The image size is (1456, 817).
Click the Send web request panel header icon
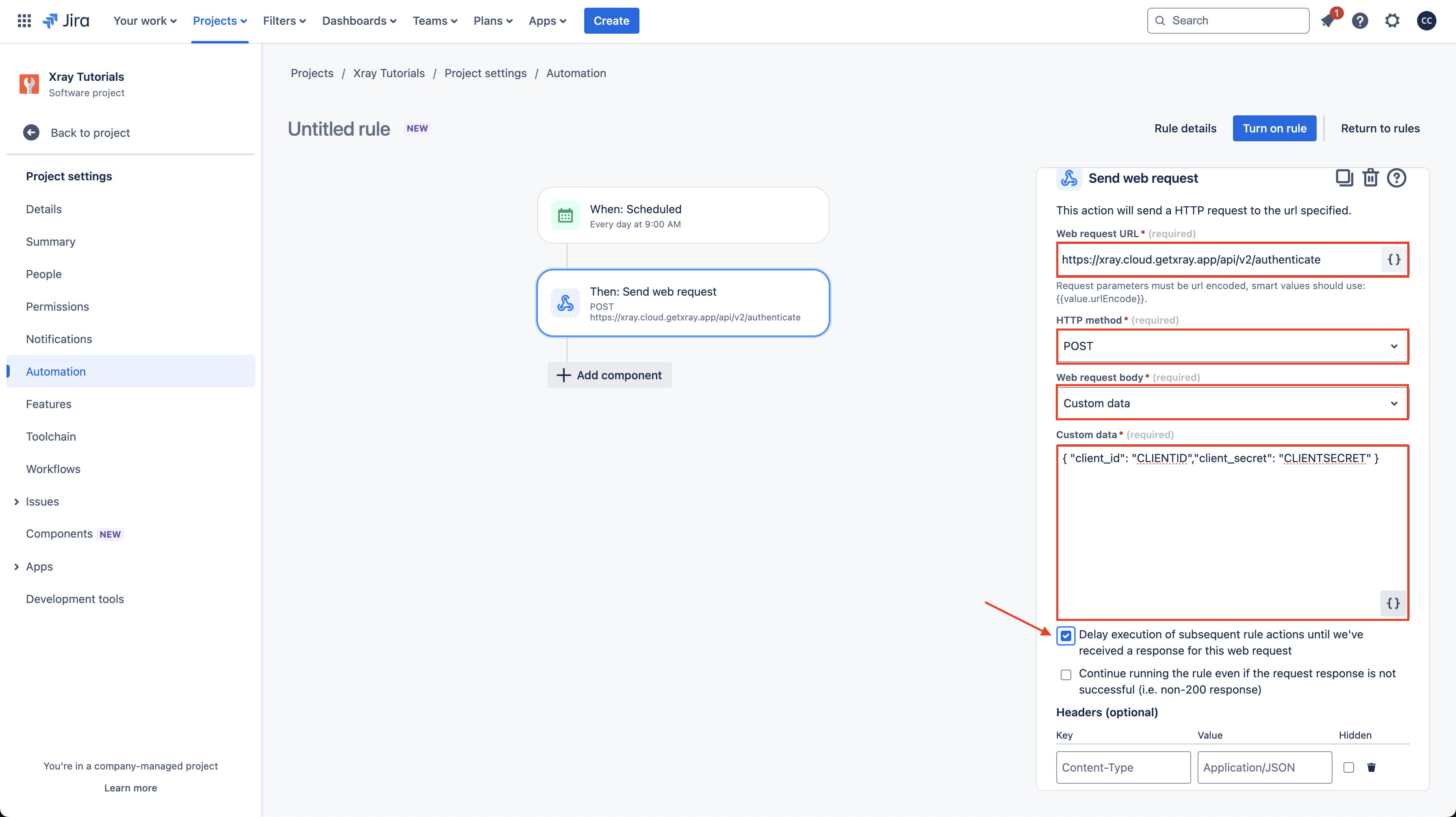[x=1069, y=178]
